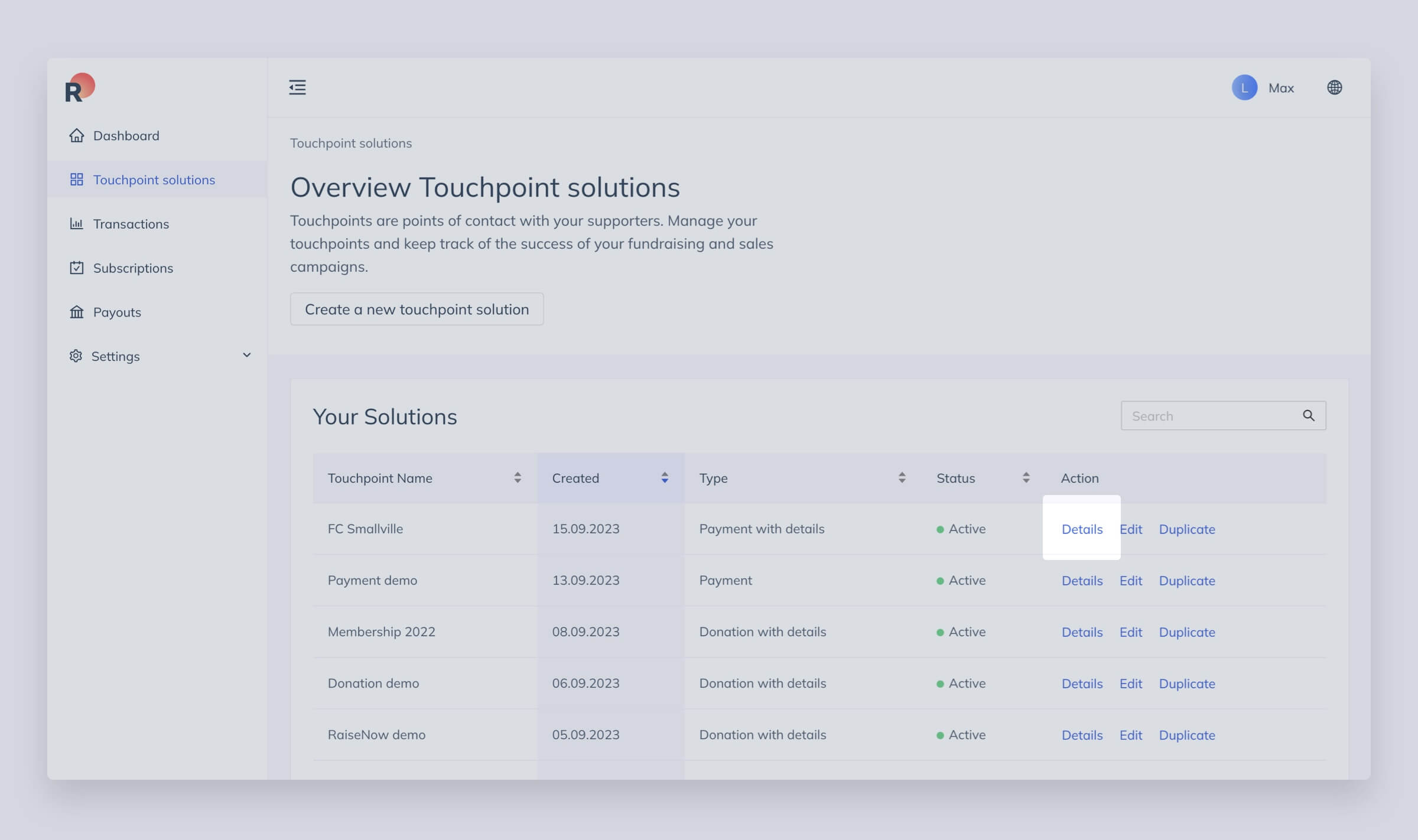Duplicate Membership 2022 touchpoint
Image resolution: width=1418 pixels, height=840 pixels.
1187,632
